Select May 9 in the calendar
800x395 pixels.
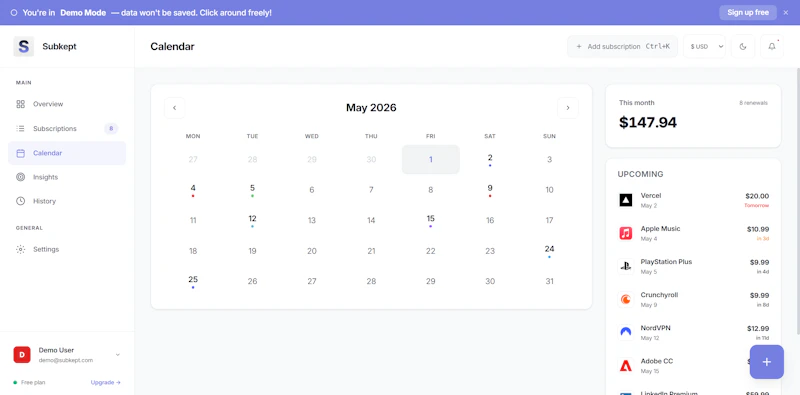tap(490, 190)
